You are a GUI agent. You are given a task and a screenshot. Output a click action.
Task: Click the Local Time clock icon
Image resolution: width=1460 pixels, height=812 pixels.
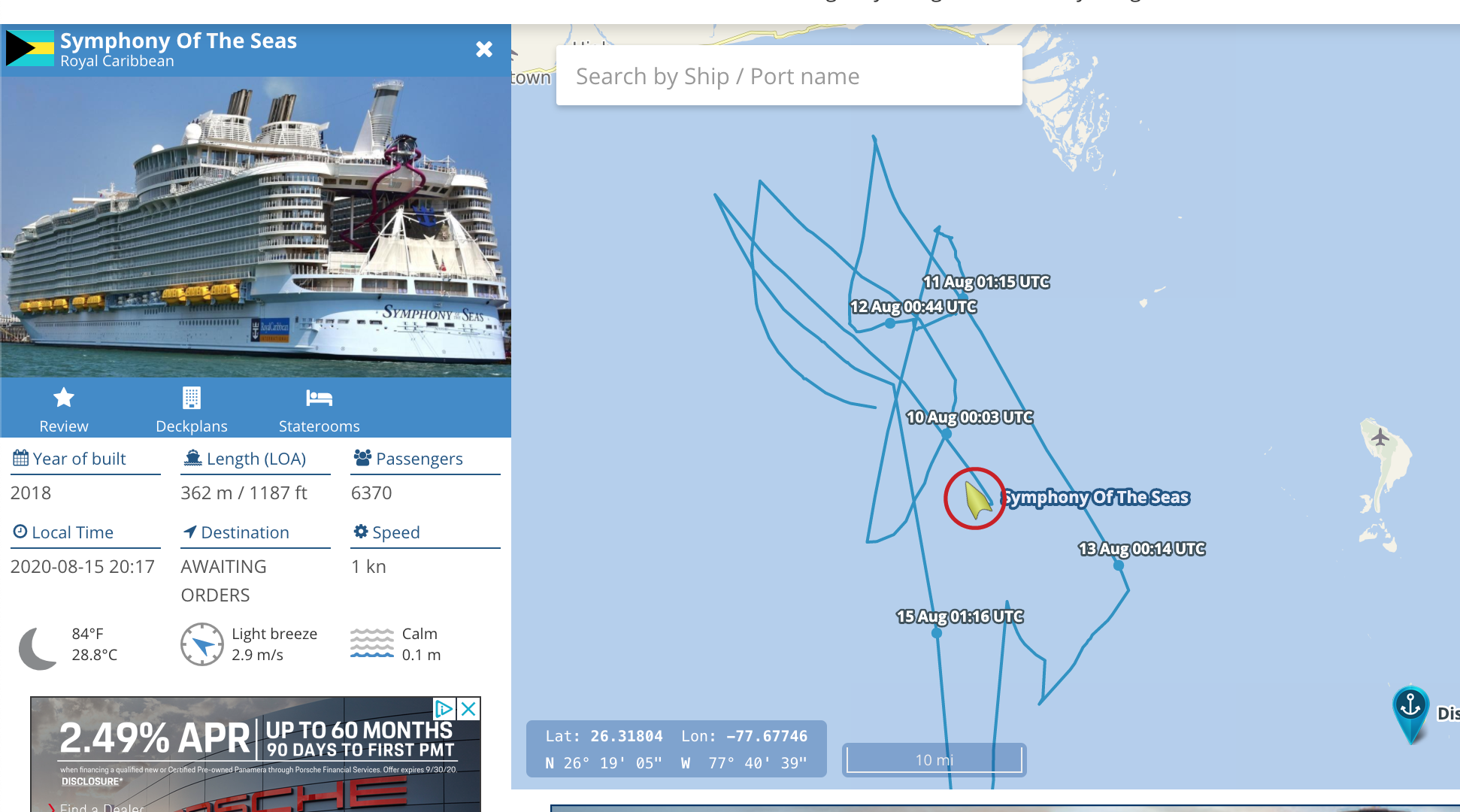point(20,532)
